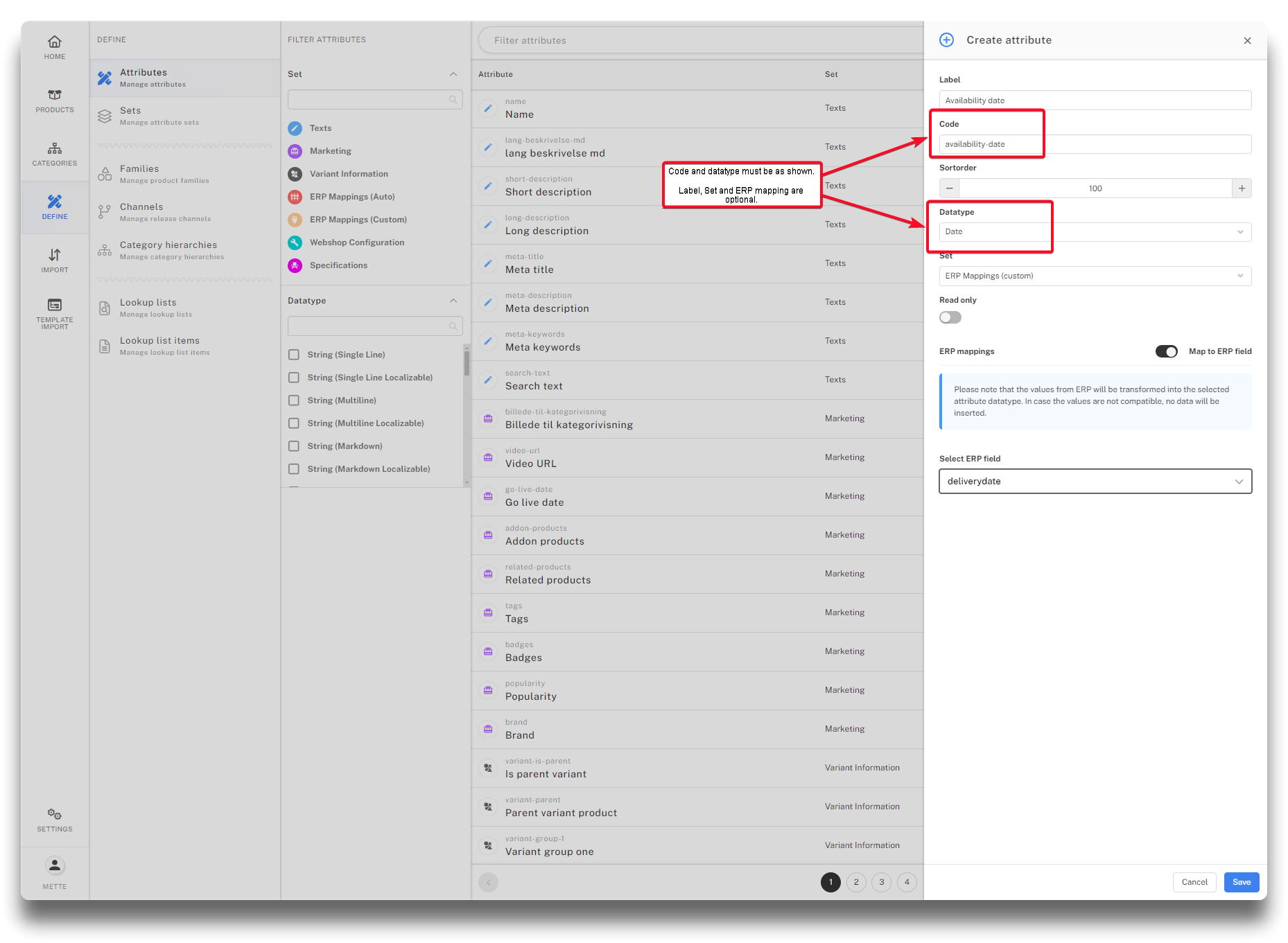The height and width of the screenshot is (943, 1288).
Task: Increase sortorder with the plus button
Action: 1242,188
